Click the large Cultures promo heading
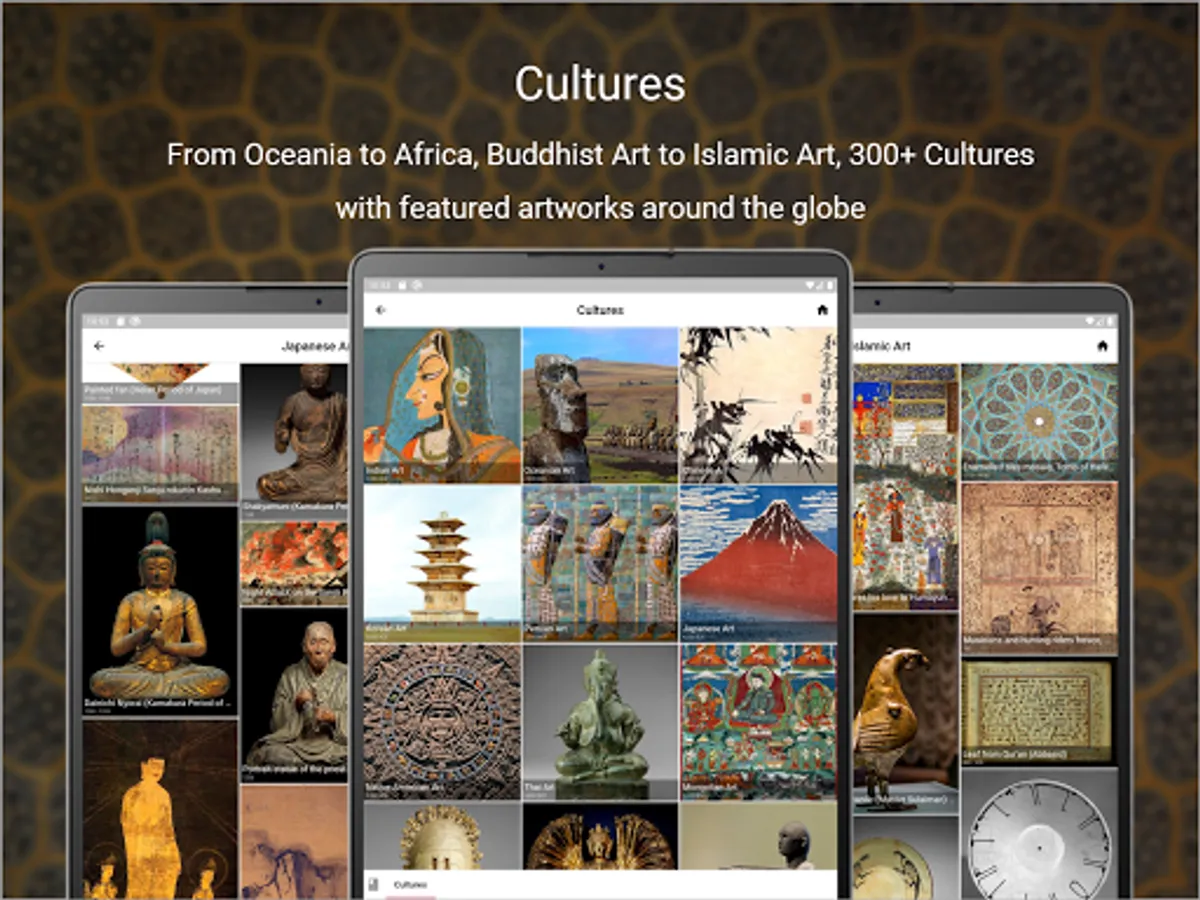 [x=600, y=85]
